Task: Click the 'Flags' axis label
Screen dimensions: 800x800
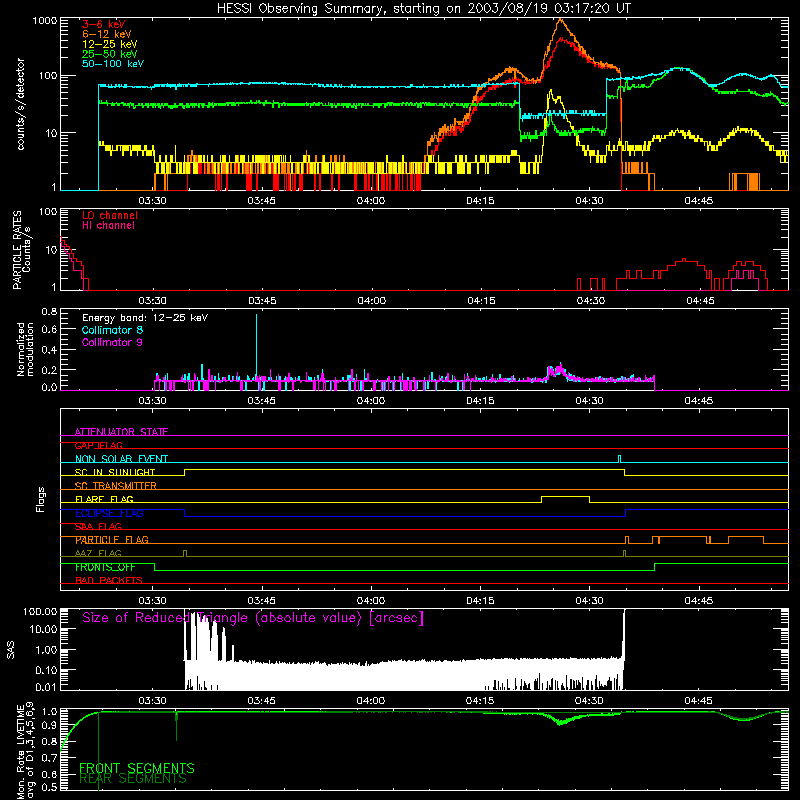Action: pyautogui.click(x=41, y=499)
